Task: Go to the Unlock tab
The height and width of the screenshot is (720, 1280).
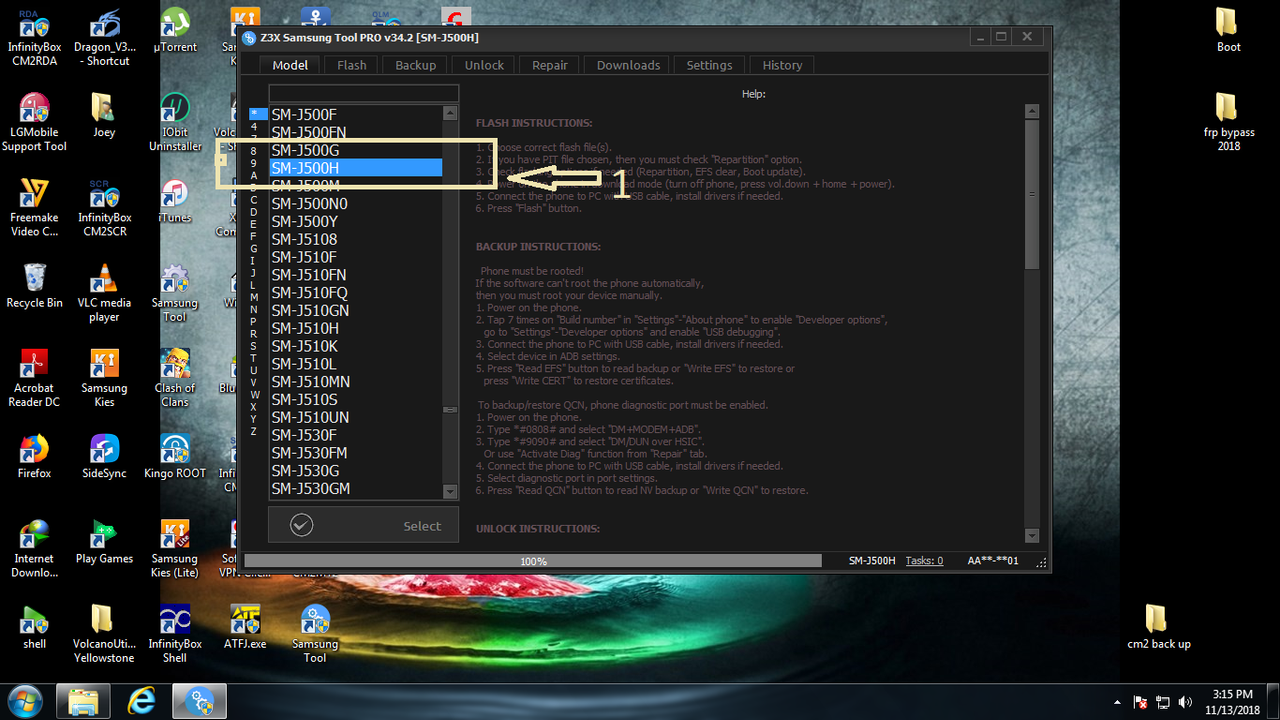Action: click(484, 65)
